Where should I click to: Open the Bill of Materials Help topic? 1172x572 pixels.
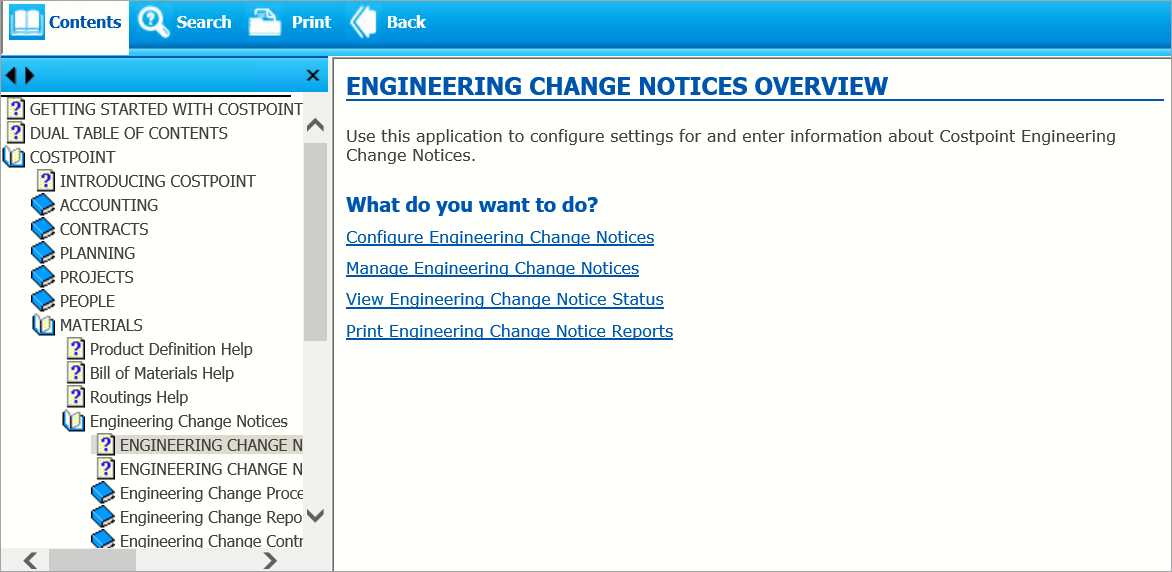[x=162, y=373]
